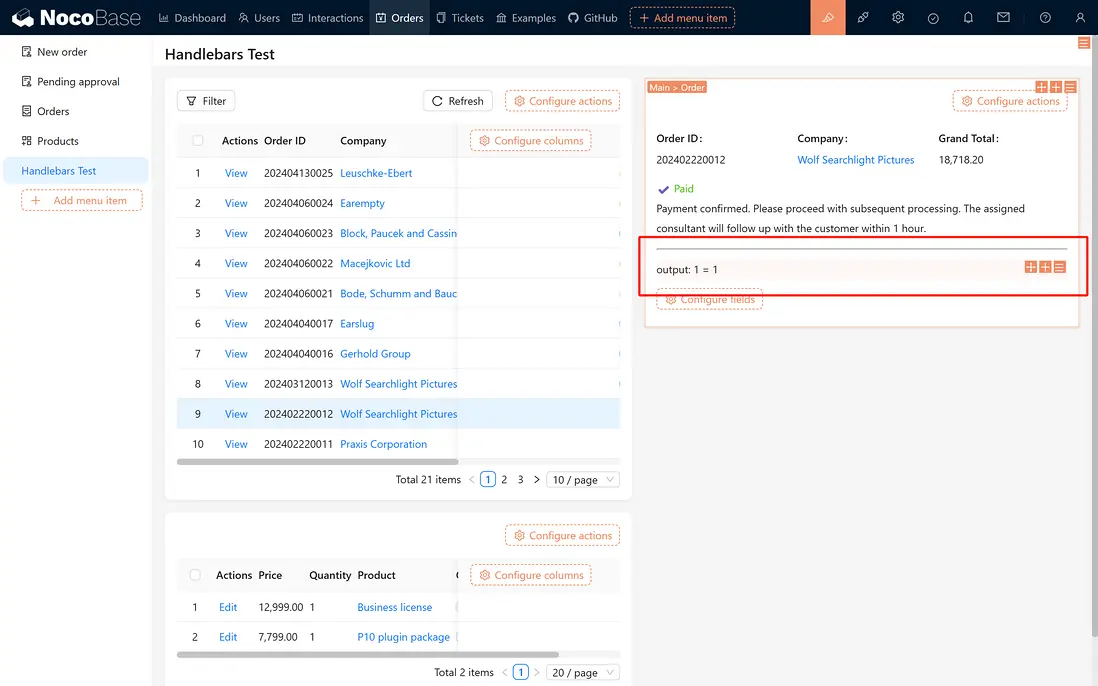Viewport: 1098px width, 686px height.
Task: Click the Orders sidebar icon
Action: 27,111
